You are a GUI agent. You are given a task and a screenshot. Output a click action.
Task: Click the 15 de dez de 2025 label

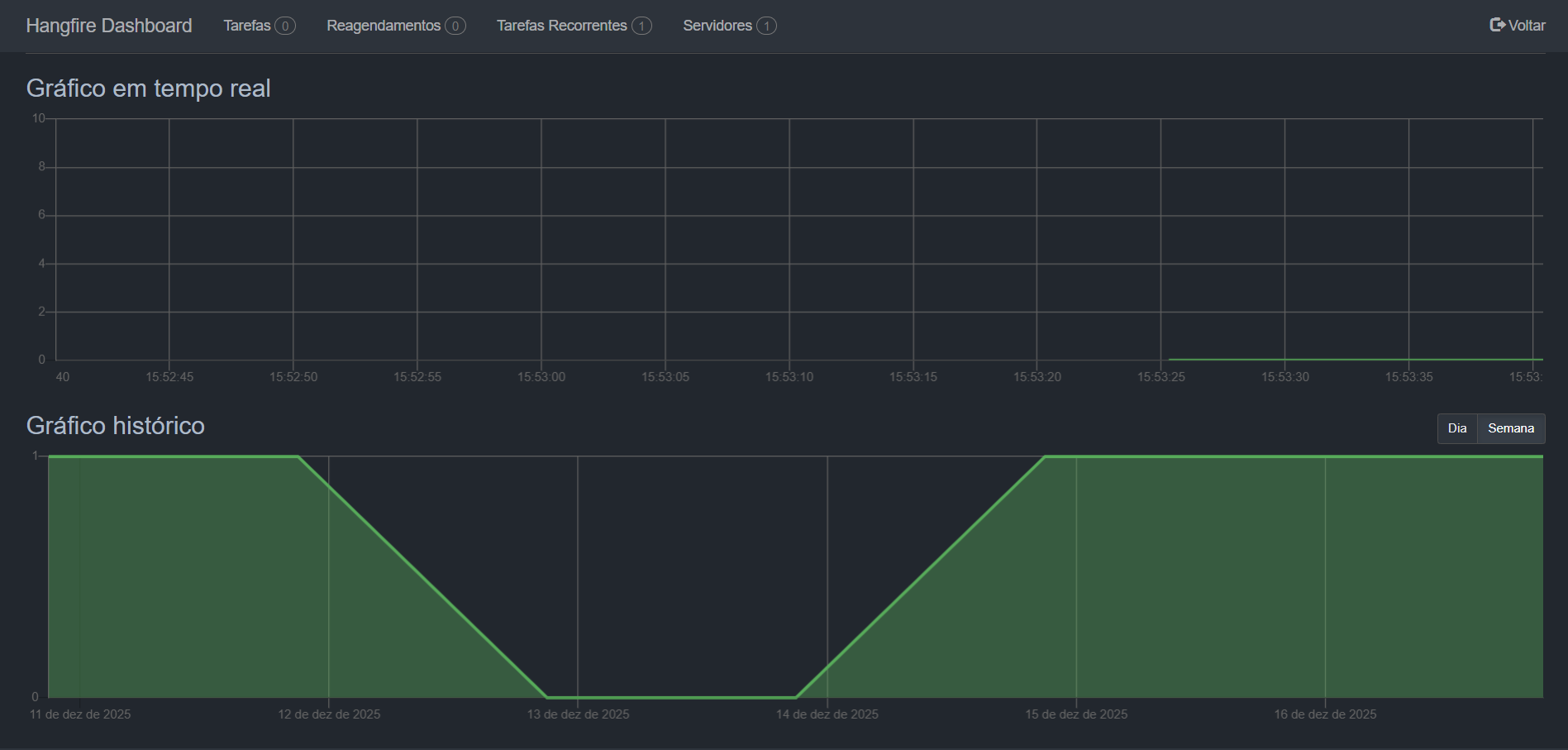click(1076, 714)
